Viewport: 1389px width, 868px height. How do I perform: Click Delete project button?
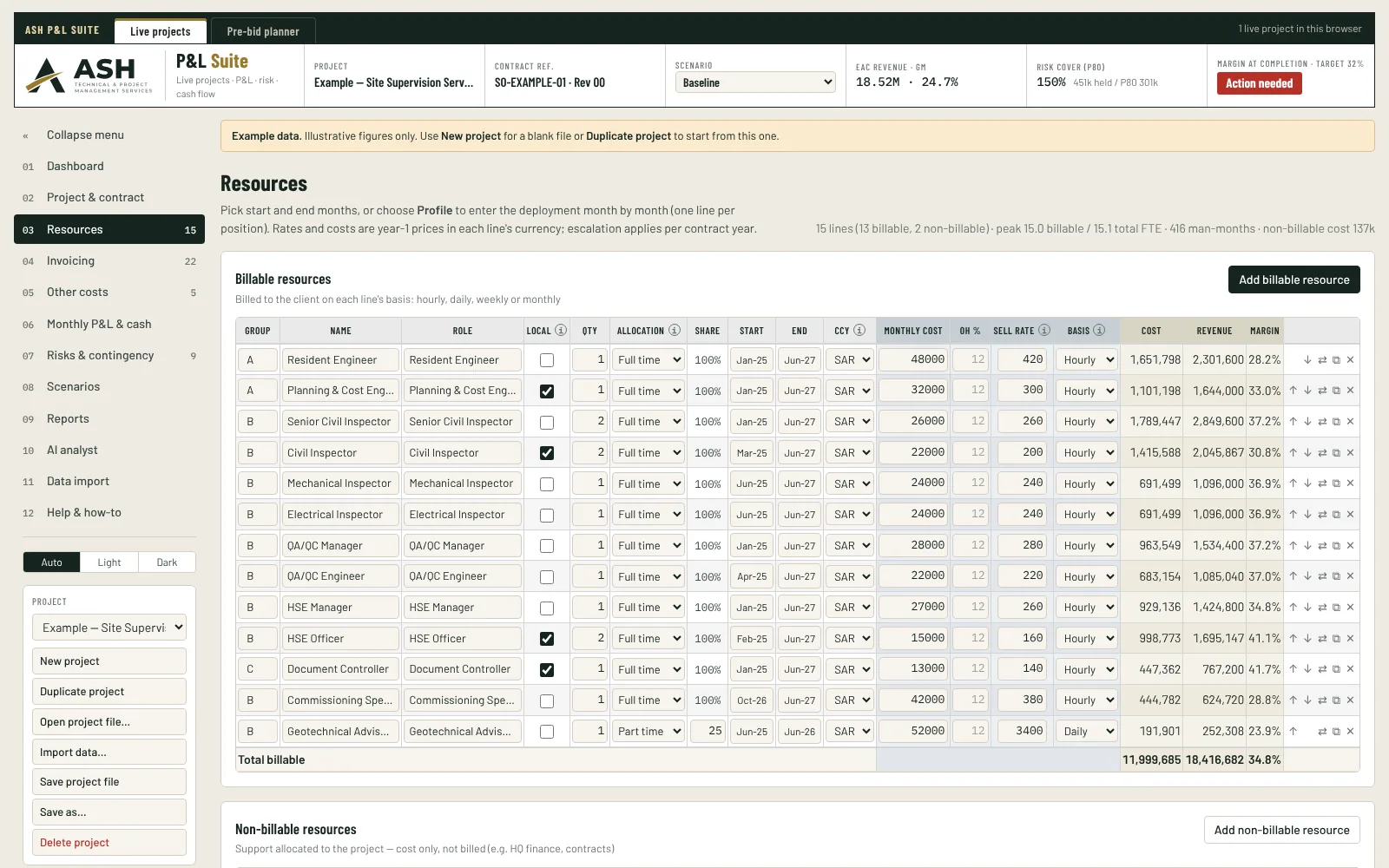pos(109,843)
